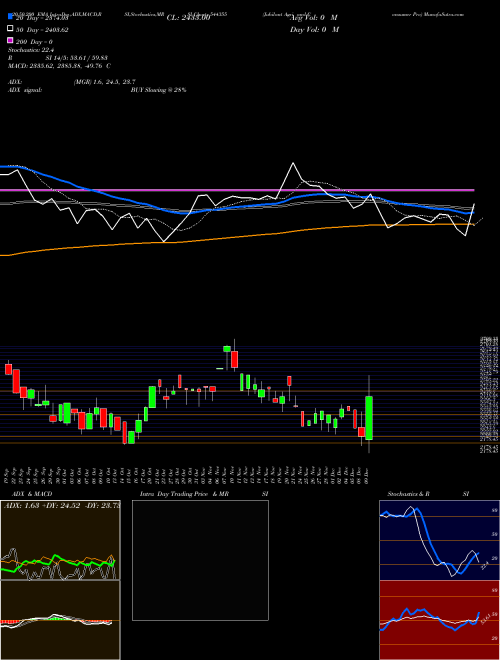
Task: Select the '200 Day = 0' legend text
Action: pyautogui.click(x=35, y=42)
